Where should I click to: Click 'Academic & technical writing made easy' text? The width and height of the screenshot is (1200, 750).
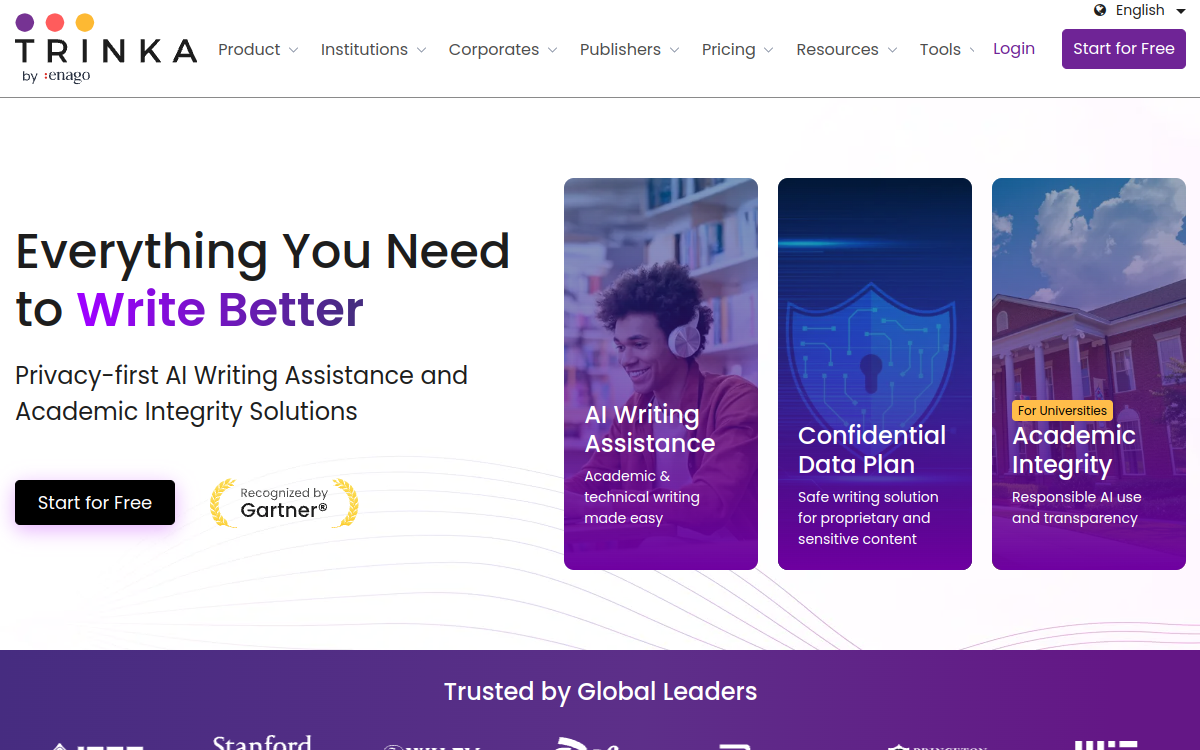pyautogui.click(x=642, y=497)
